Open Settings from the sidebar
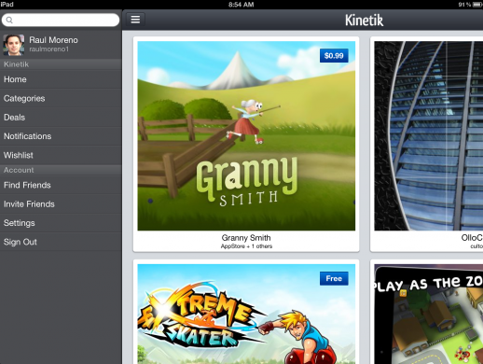This screenshot has width=483, height=364. pyautogui.click(x=60, y=223)
